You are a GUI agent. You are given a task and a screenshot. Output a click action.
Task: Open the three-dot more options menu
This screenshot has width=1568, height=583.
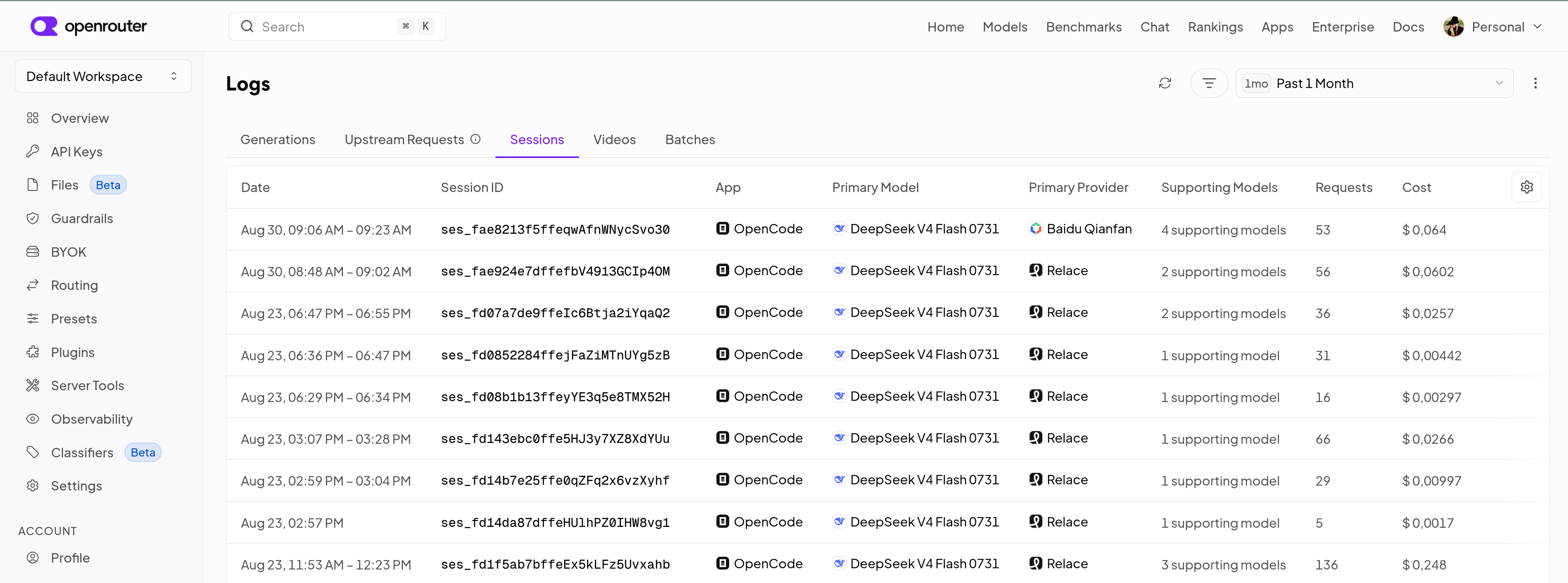(x=1535, y=84)
